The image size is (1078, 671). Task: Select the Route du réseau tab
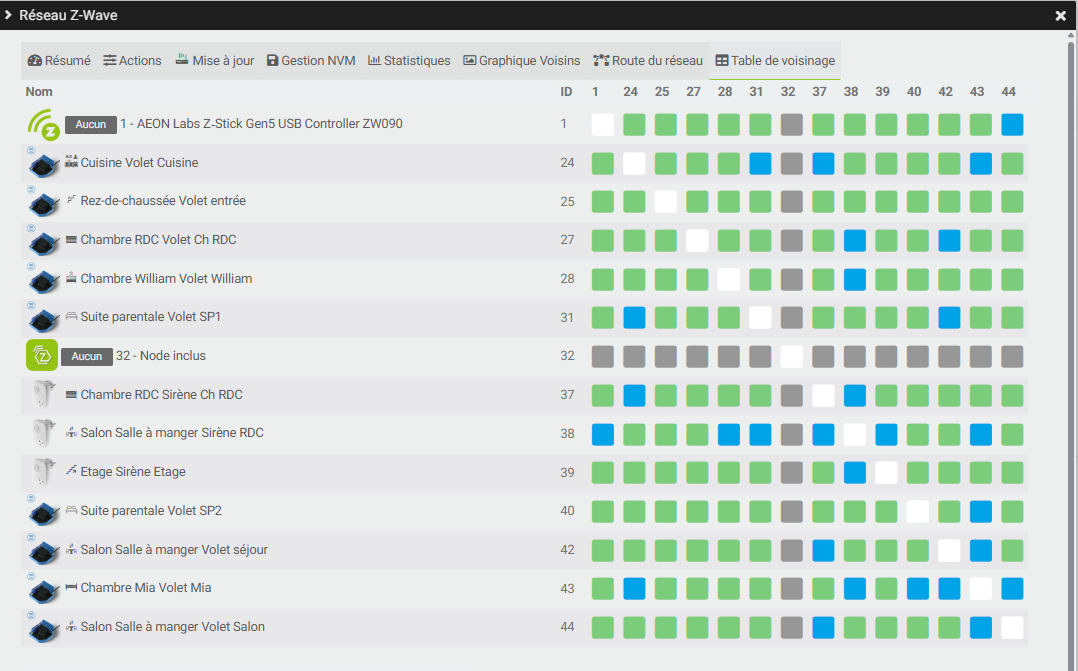point(648,61)
